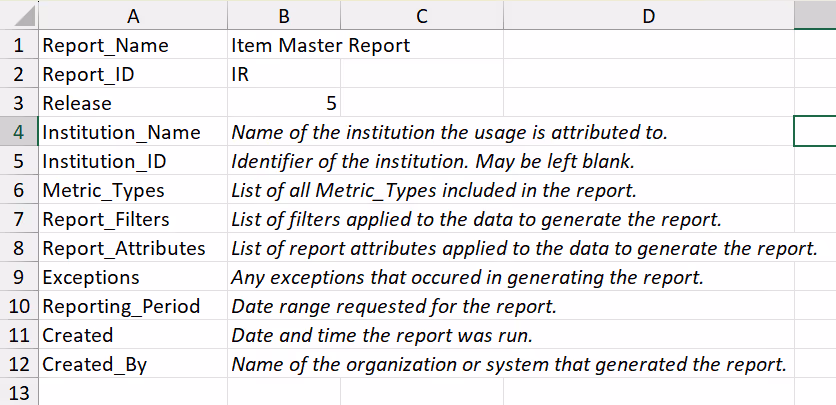The width and height of the screenshot is (836, 405).
Task: Select column B header
Action: point(284,16)
